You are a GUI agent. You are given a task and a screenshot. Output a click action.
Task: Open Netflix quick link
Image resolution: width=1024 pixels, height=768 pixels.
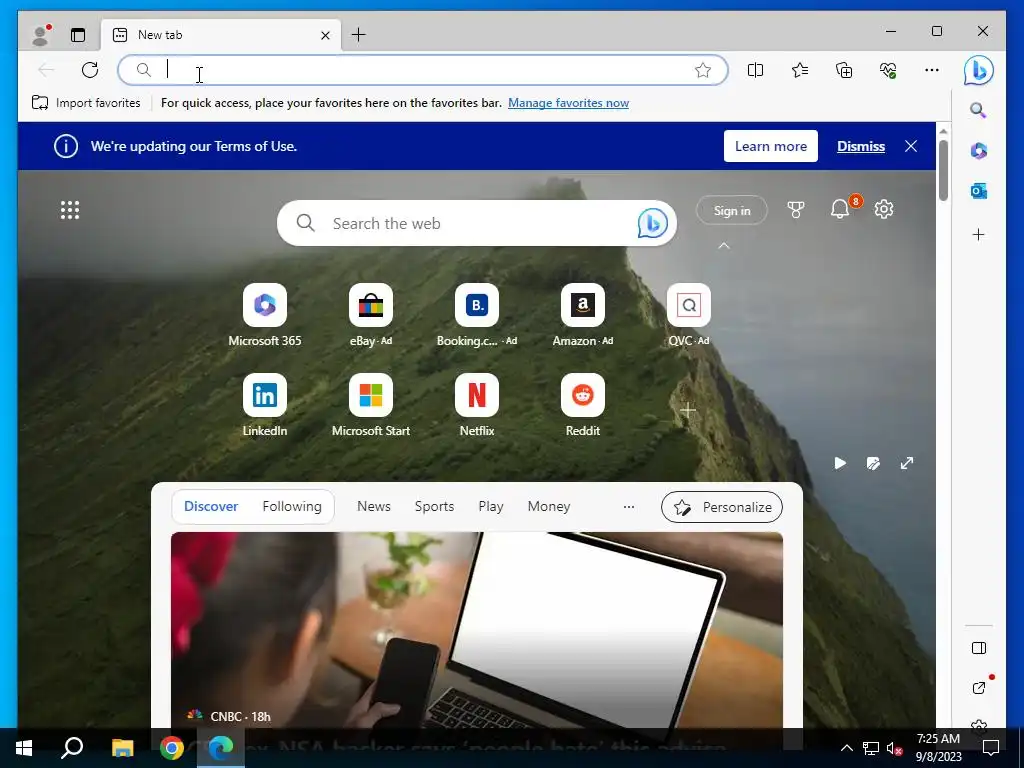pyautogui.click(x=477, y=406)
